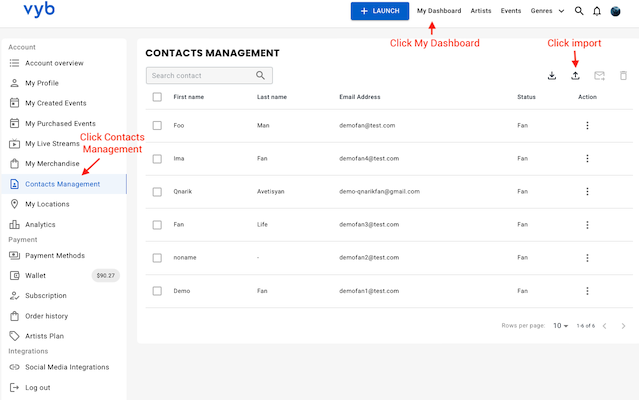Viewport: 639px width, 400px height.
Task: Open Order history link
Action: coord(46,316)
